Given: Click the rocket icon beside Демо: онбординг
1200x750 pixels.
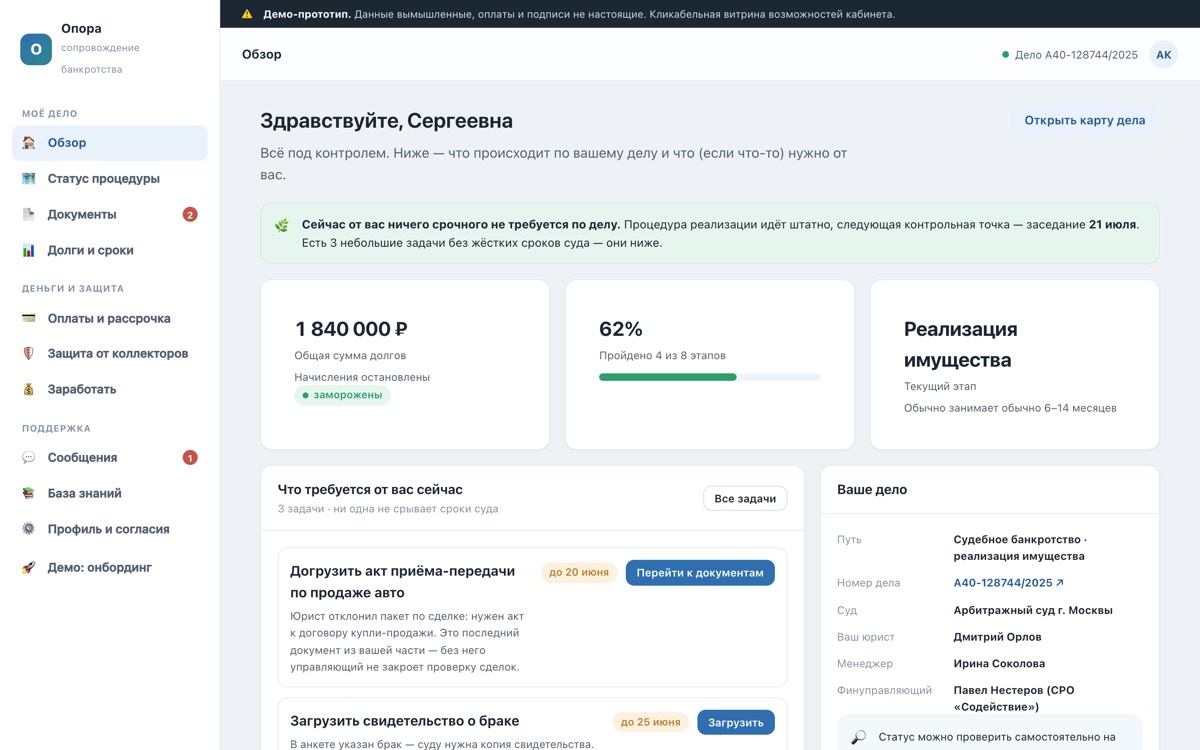Looking at the screenshot, I should click(29, 568).
